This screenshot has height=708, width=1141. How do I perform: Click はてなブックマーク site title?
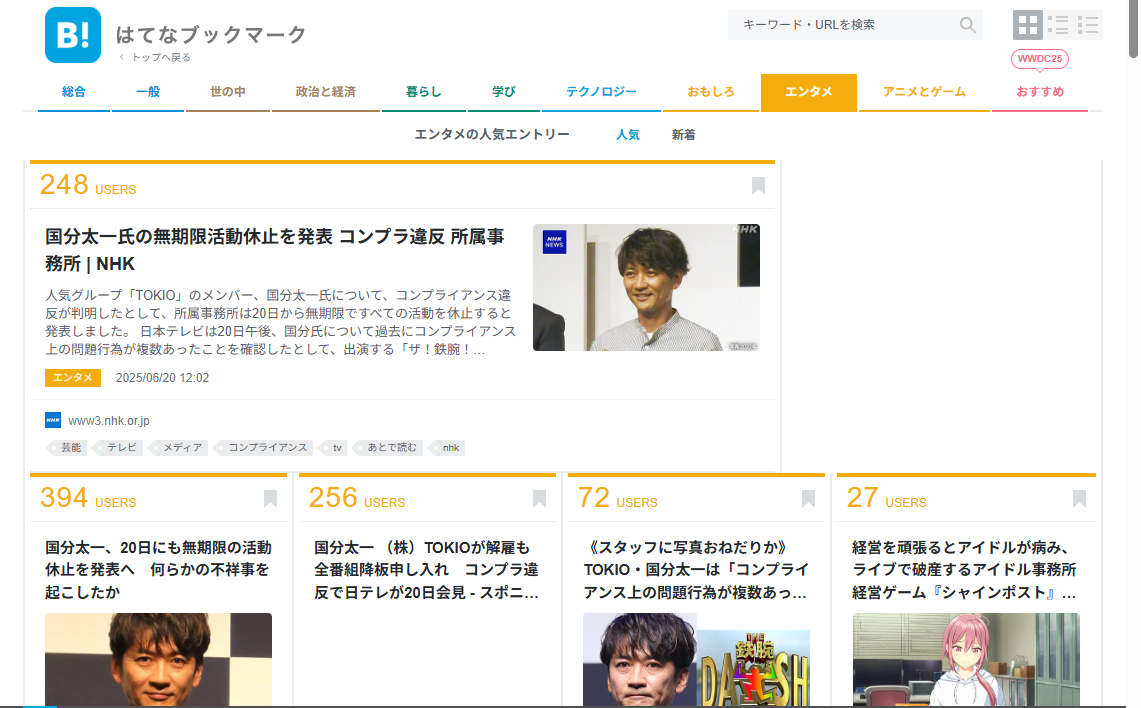211,34
